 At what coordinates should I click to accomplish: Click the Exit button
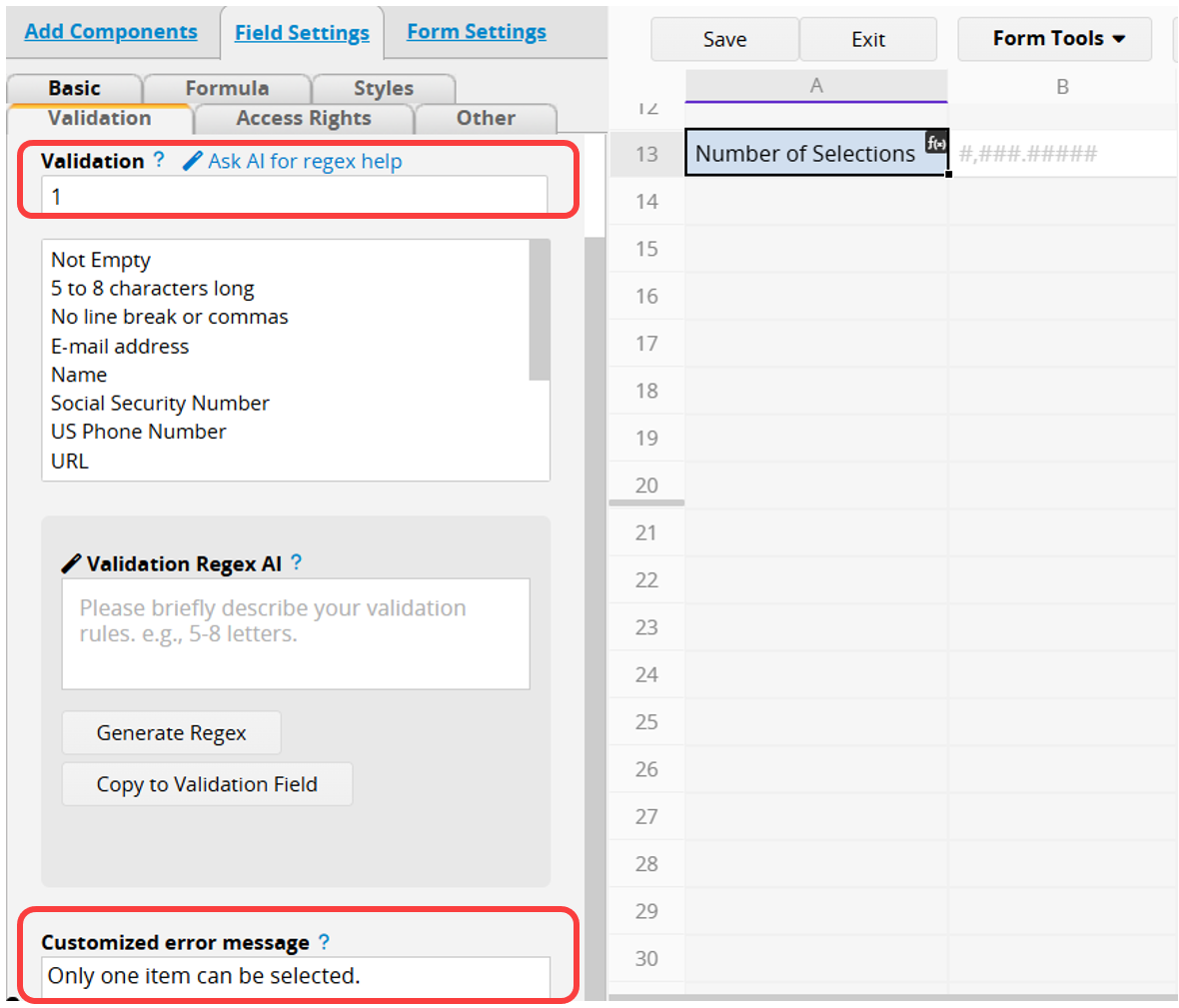coord(867,40)
